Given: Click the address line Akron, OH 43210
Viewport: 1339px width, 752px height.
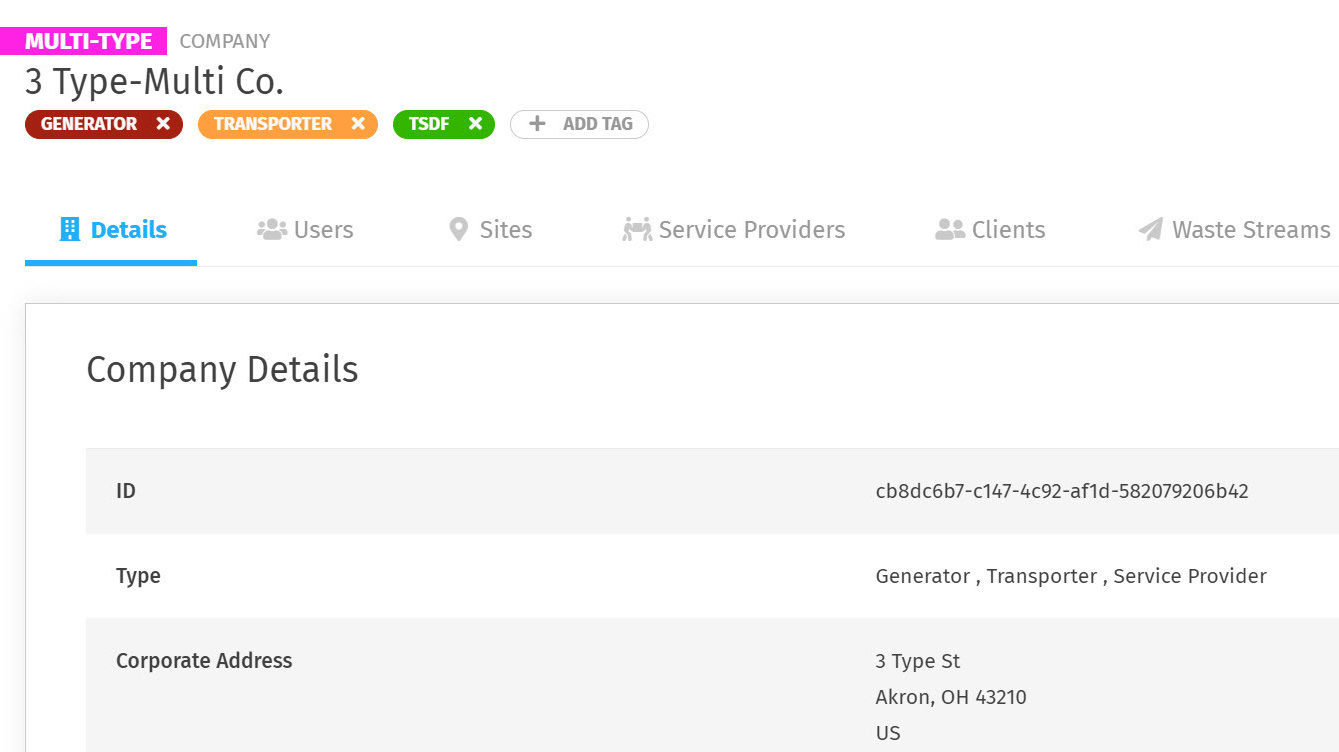Looking at the screenshot, I should tap(951, 697).
